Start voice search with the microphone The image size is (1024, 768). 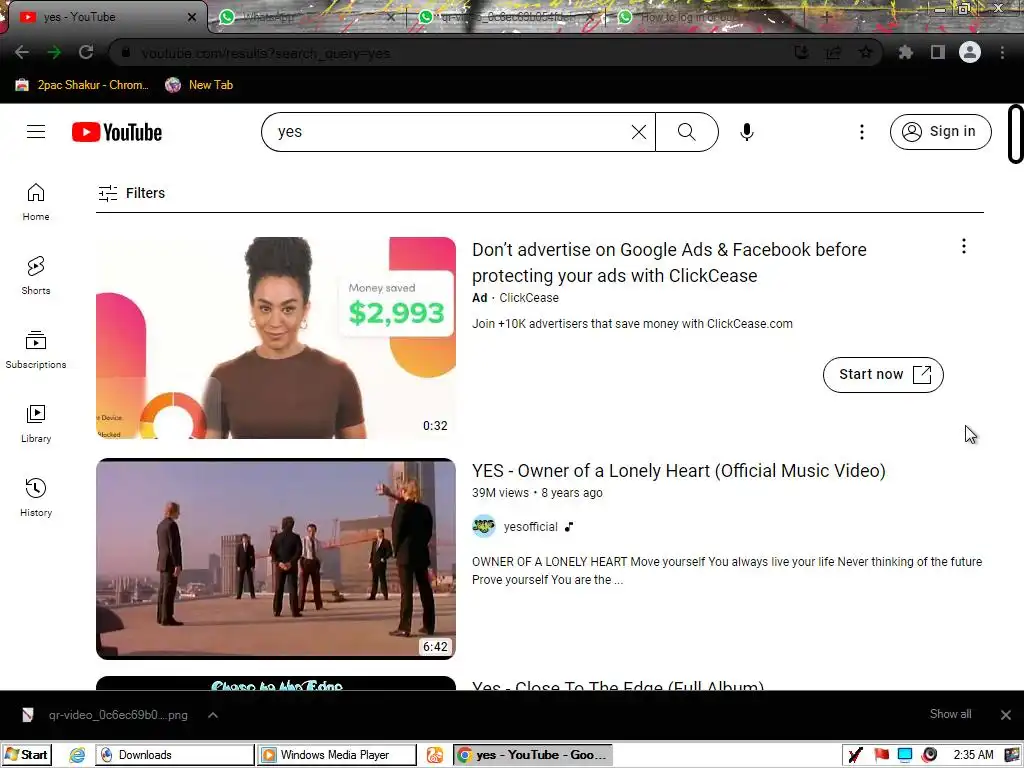point(746,132)
